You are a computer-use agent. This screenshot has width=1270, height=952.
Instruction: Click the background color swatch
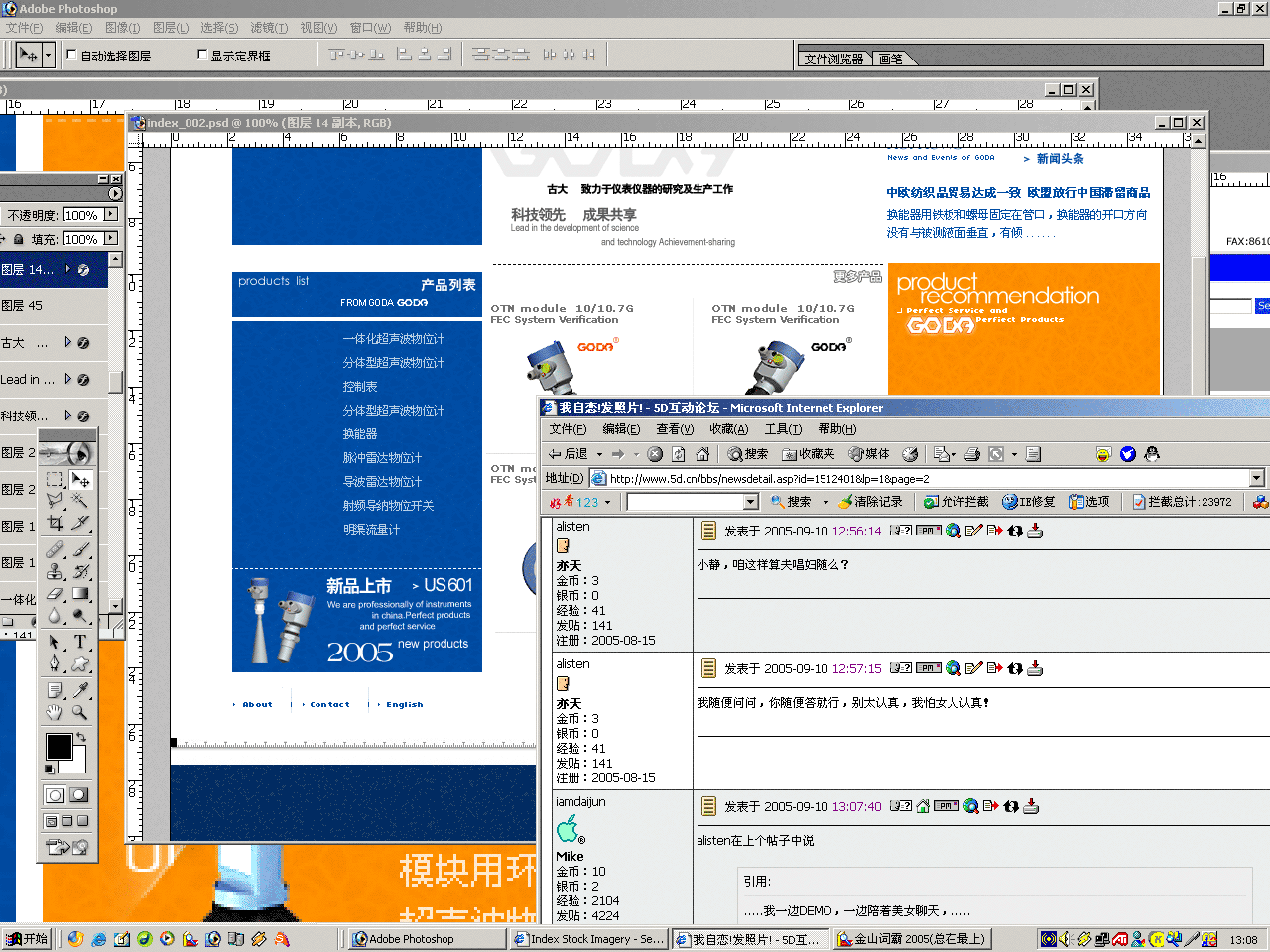point(77,765)
